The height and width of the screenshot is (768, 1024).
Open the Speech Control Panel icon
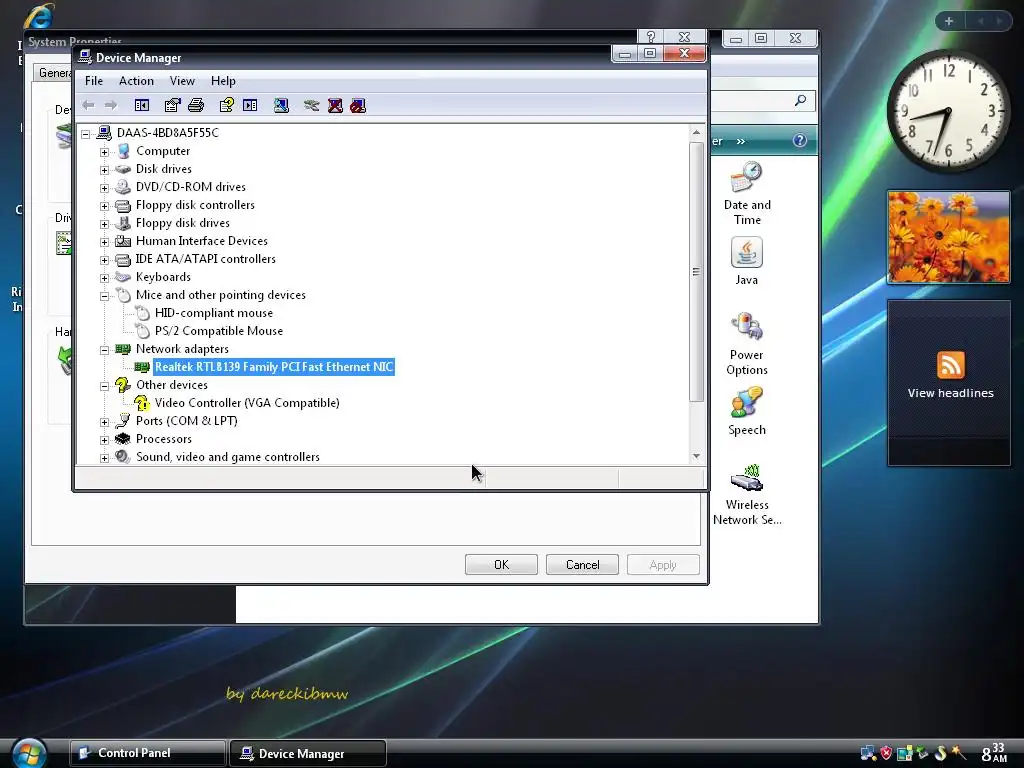pos(746,411)
